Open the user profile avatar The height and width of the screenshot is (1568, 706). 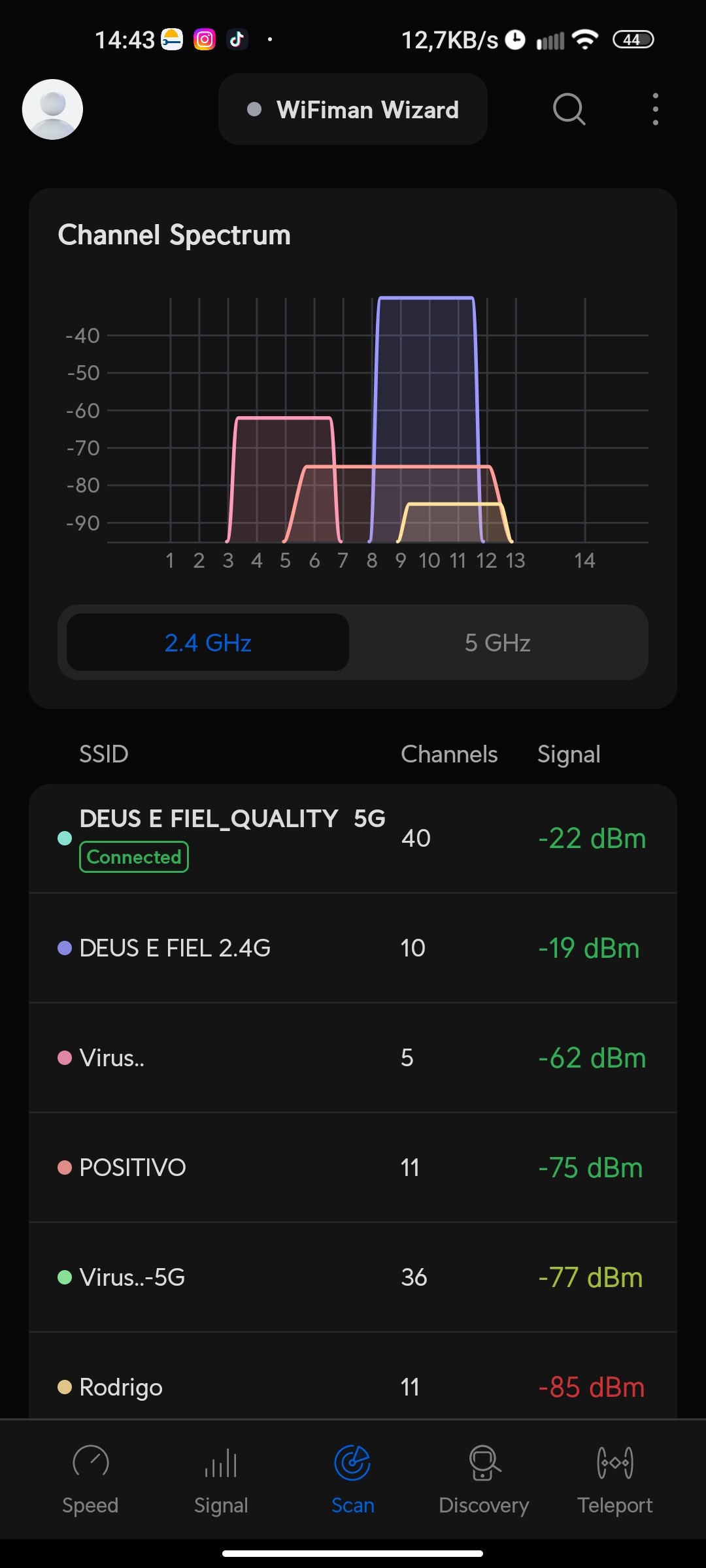[x=52, y=109]
